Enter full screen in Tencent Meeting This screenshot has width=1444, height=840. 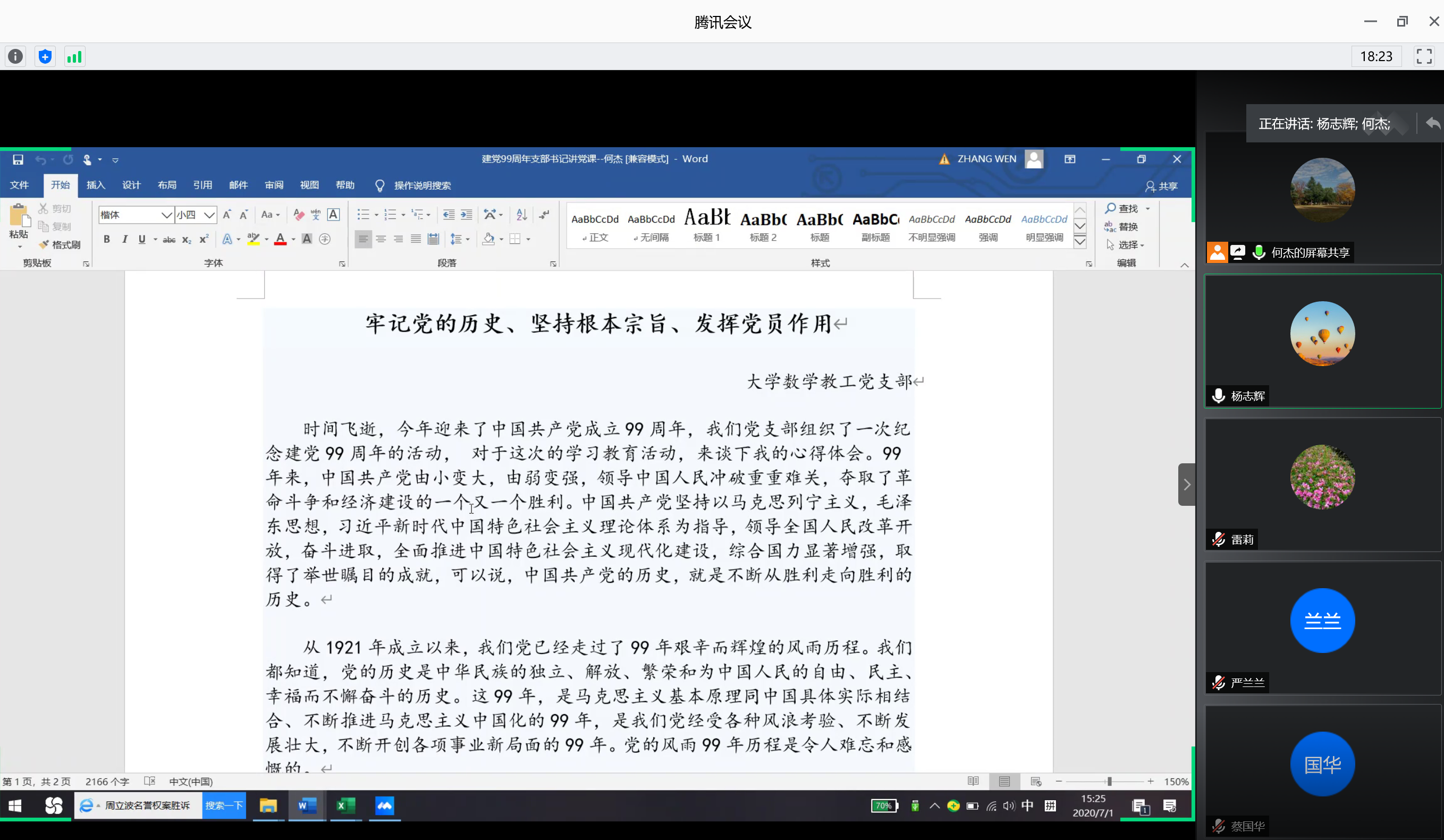pyautogui.click(x=1424, y=57)
